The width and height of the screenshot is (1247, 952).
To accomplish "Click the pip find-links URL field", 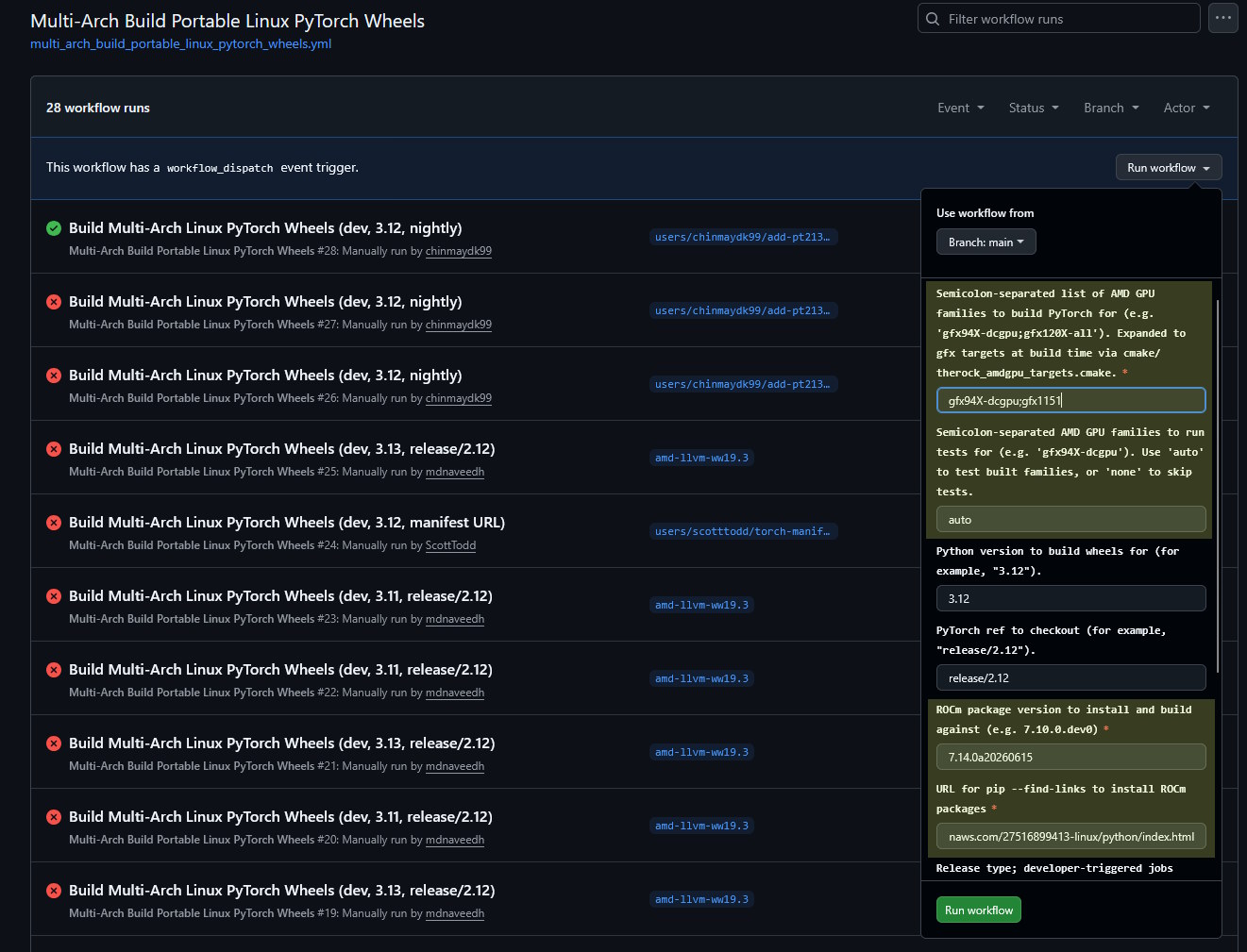I will 1070,836.
